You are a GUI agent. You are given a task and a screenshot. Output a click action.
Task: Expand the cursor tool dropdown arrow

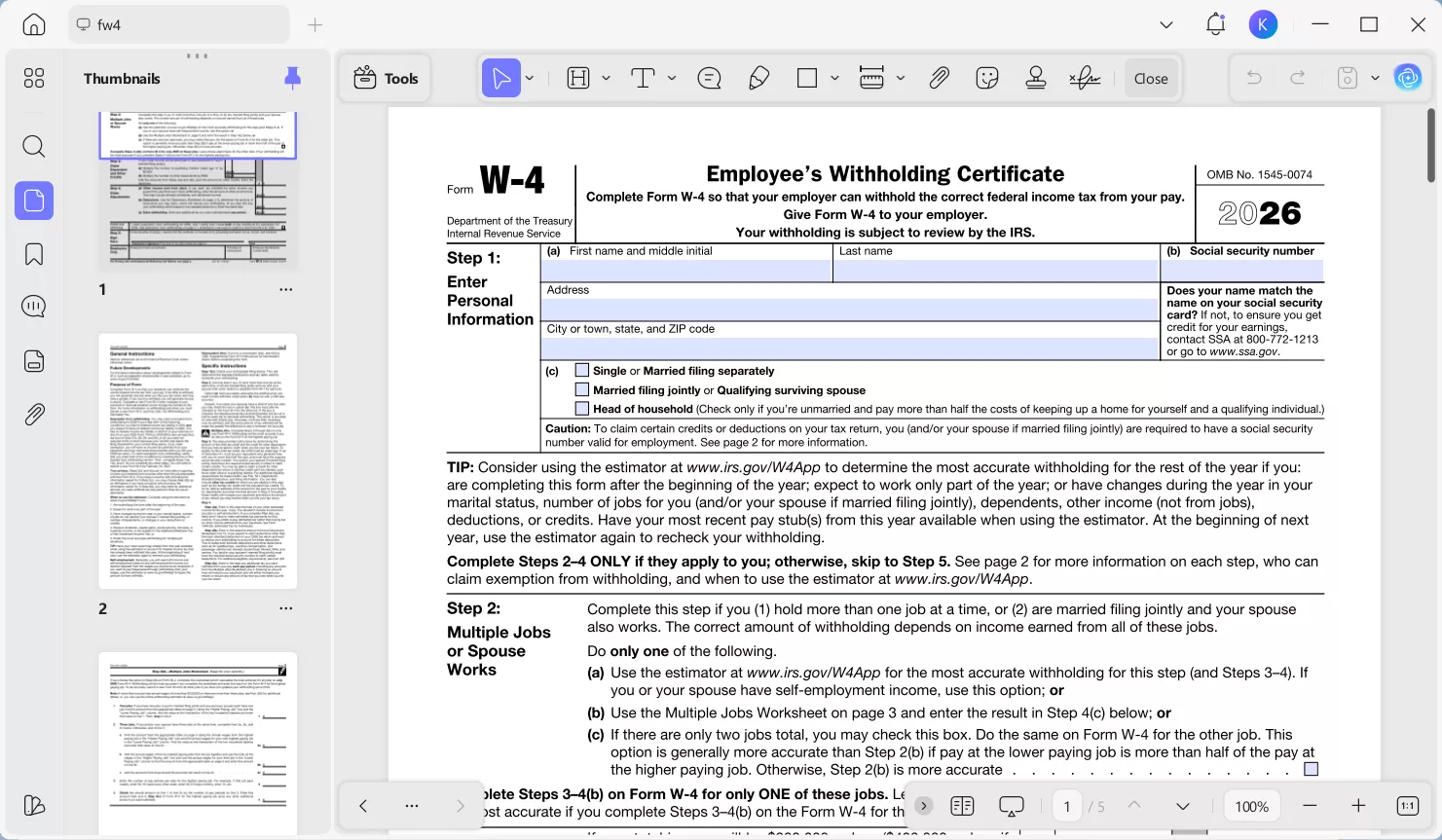pos(530,78)
